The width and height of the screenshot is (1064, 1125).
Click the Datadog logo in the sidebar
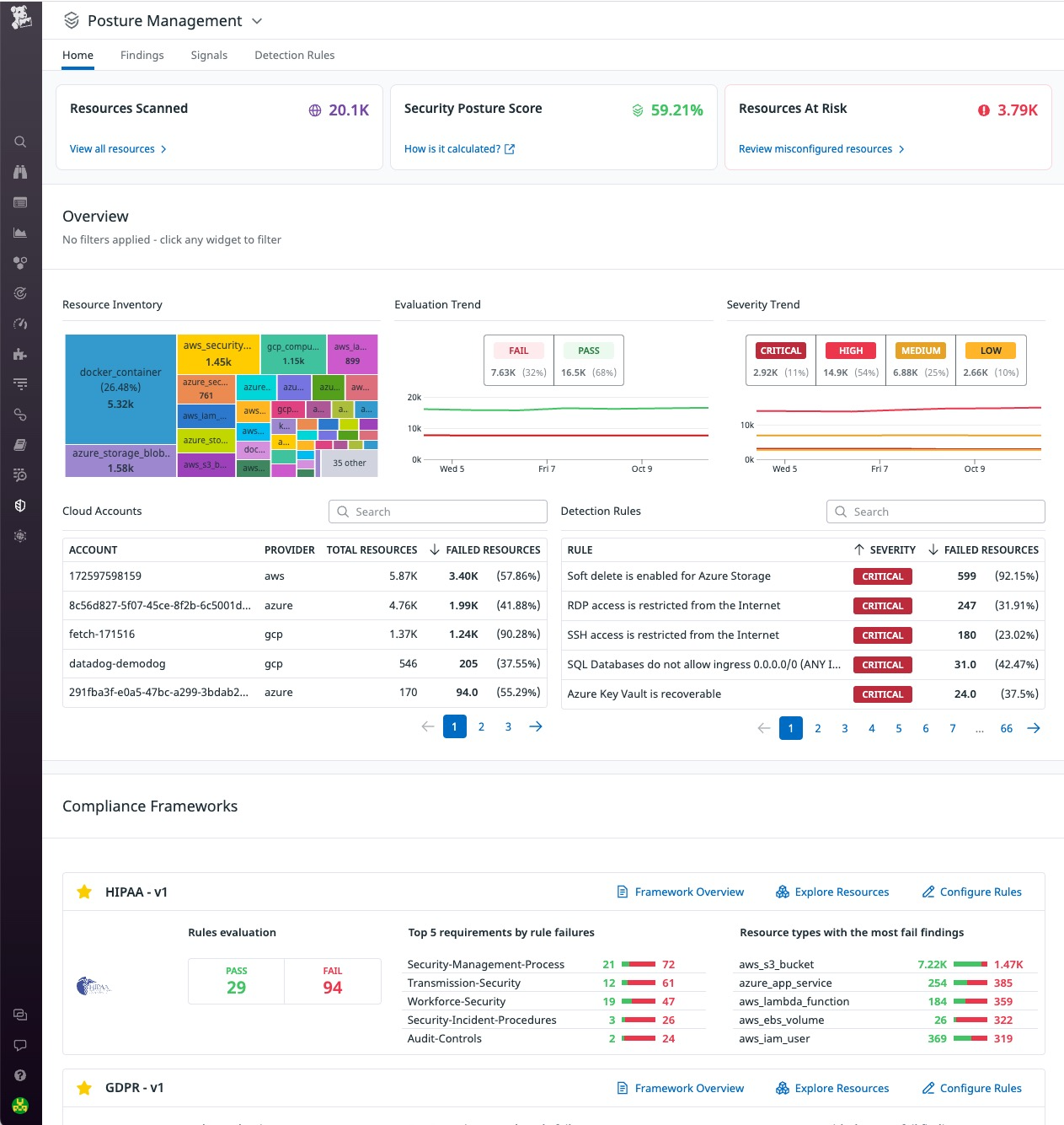[21, 17]
